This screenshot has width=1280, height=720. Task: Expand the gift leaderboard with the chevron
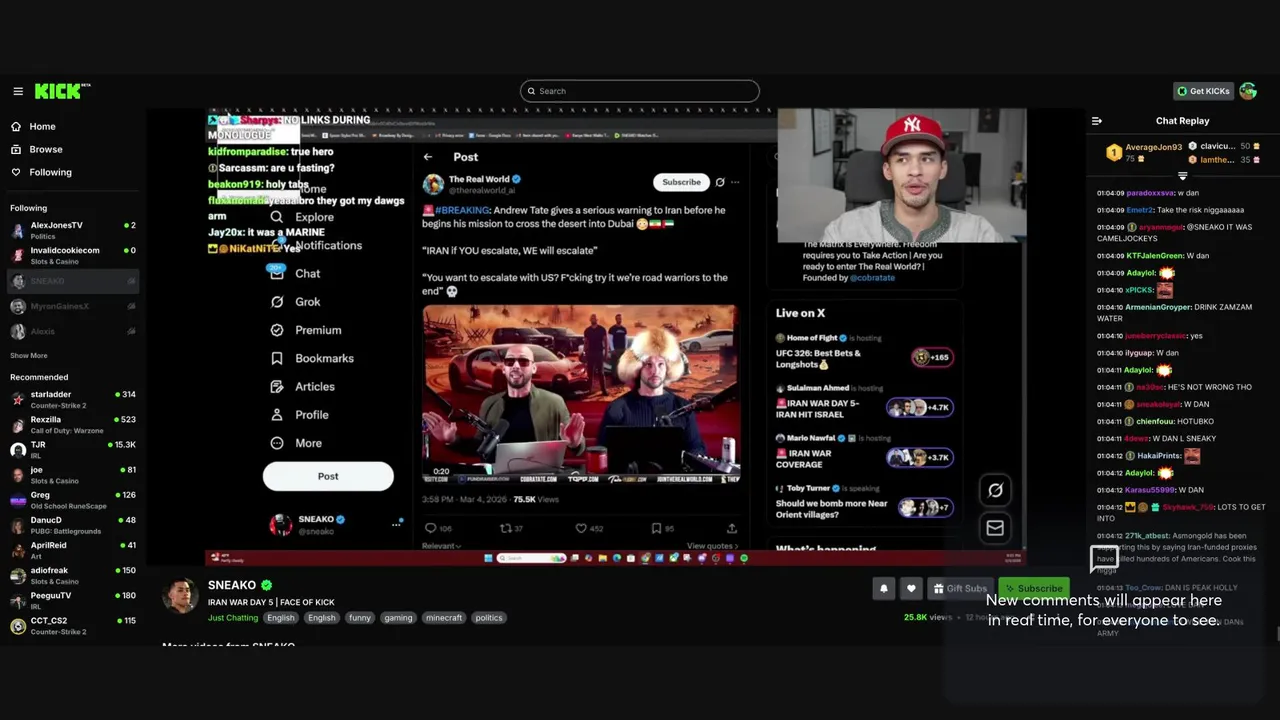pos(1183,176)
